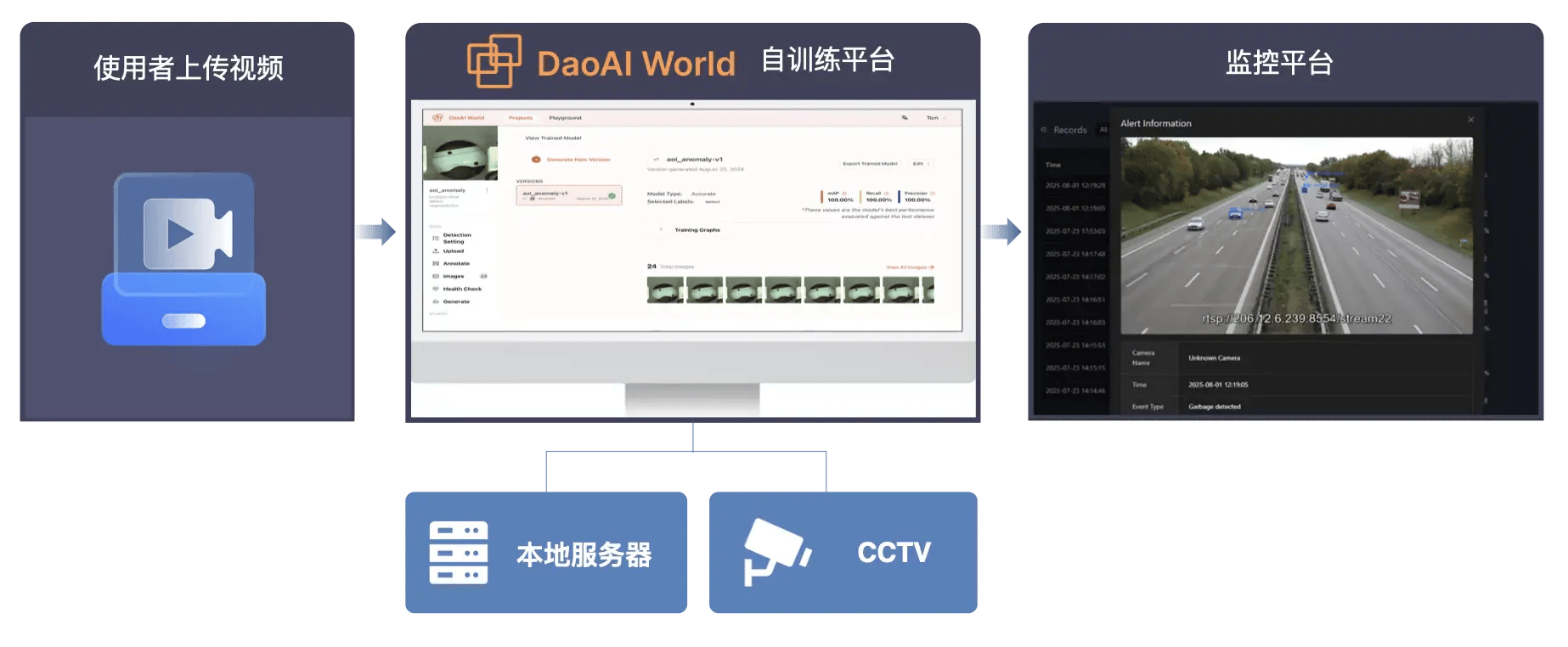Click the Precision 100.00% metric
The image size is (1568, 647).
(x=915, y=197)
